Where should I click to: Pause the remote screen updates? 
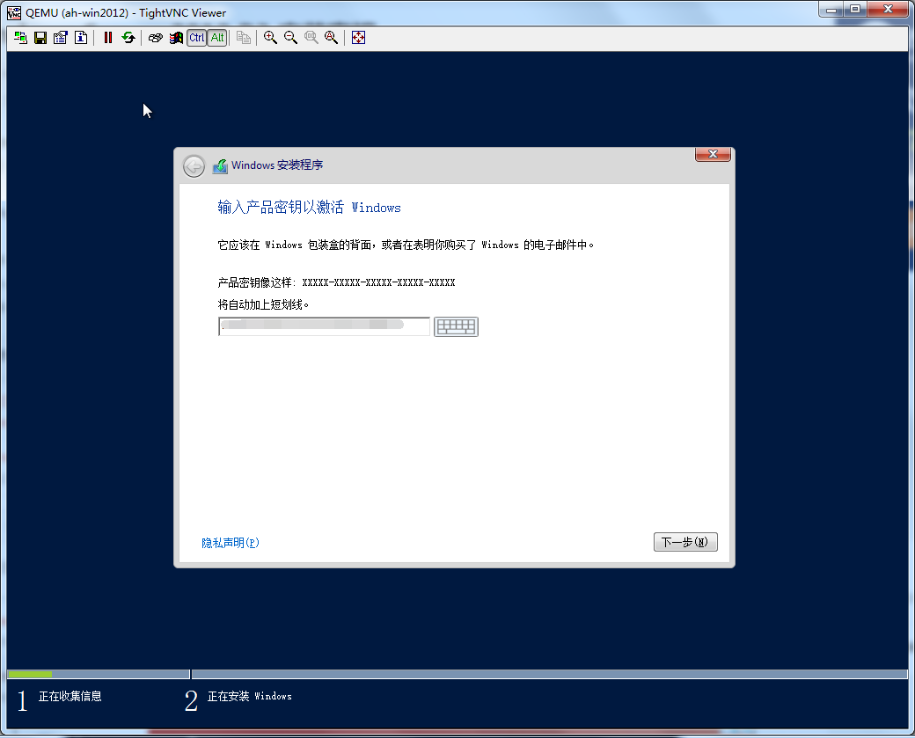[108, 38]
